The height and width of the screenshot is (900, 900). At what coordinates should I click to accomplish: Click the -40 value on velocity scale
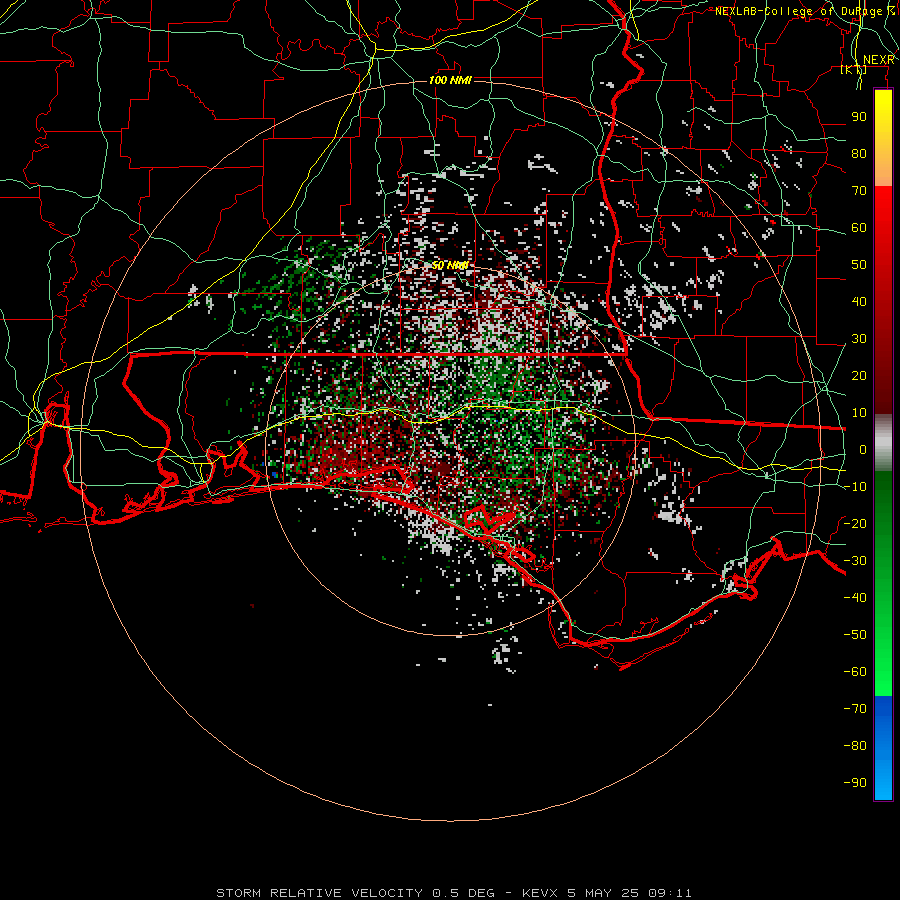(855, 598)
